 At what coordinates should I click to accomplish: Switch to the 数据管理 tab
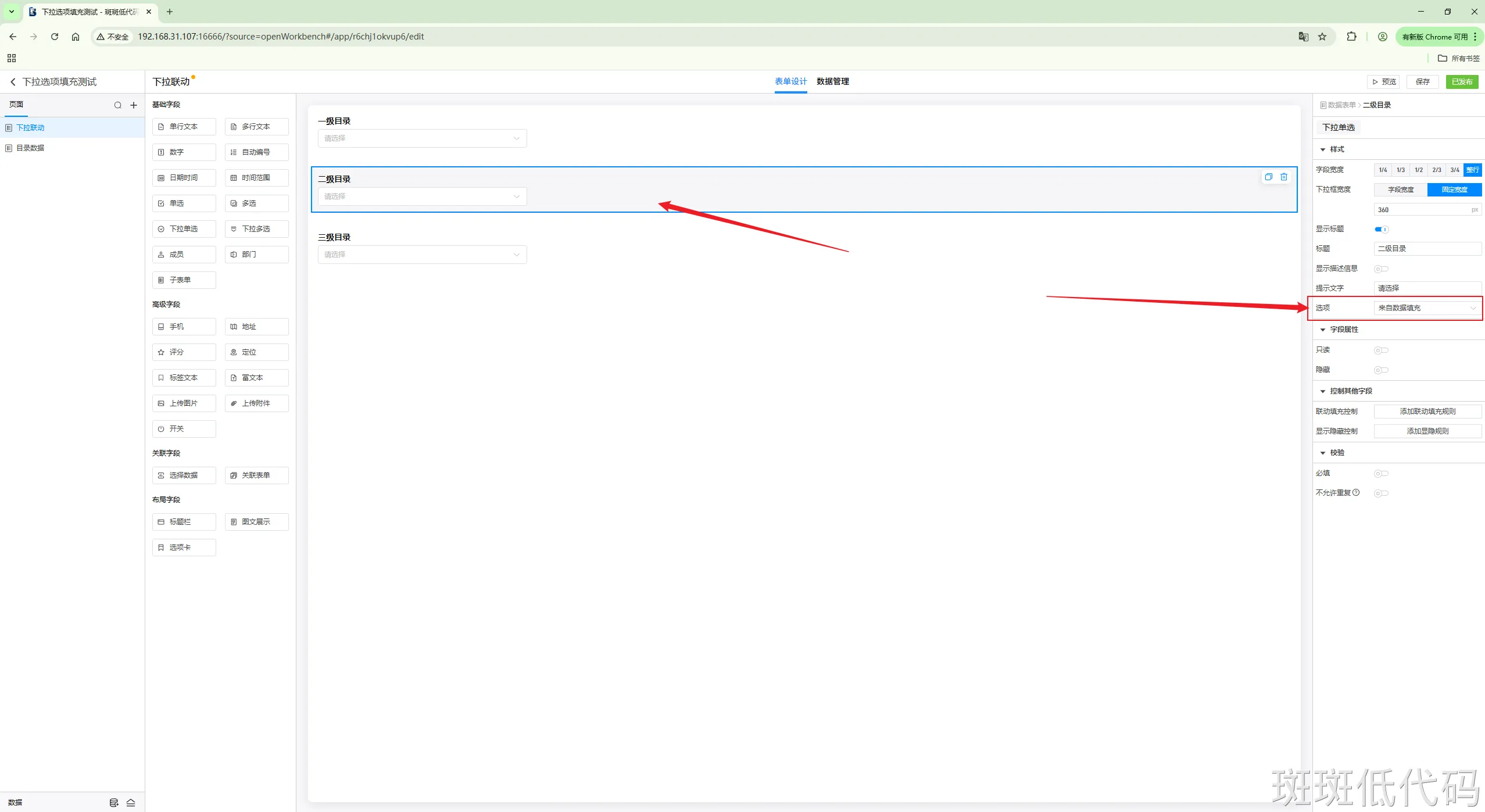pyautogui.click(x=832, y=81)
